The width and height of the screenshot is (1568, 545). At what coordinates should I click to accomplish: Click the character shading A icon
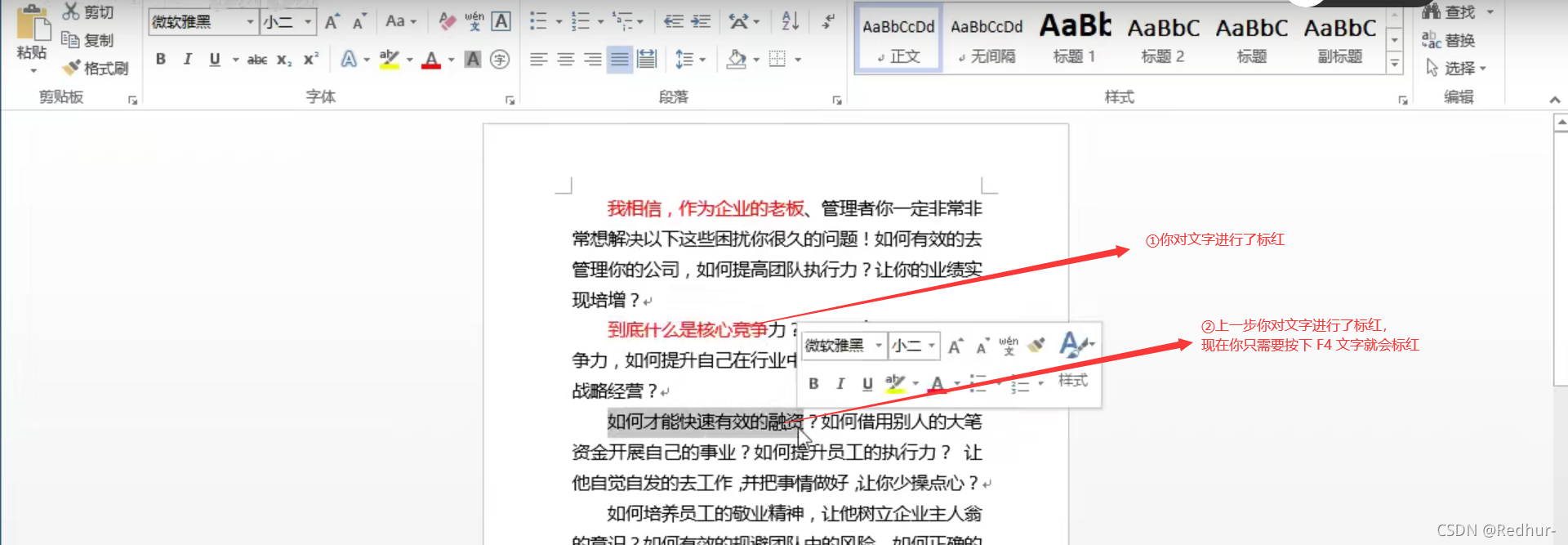(473, 59)
